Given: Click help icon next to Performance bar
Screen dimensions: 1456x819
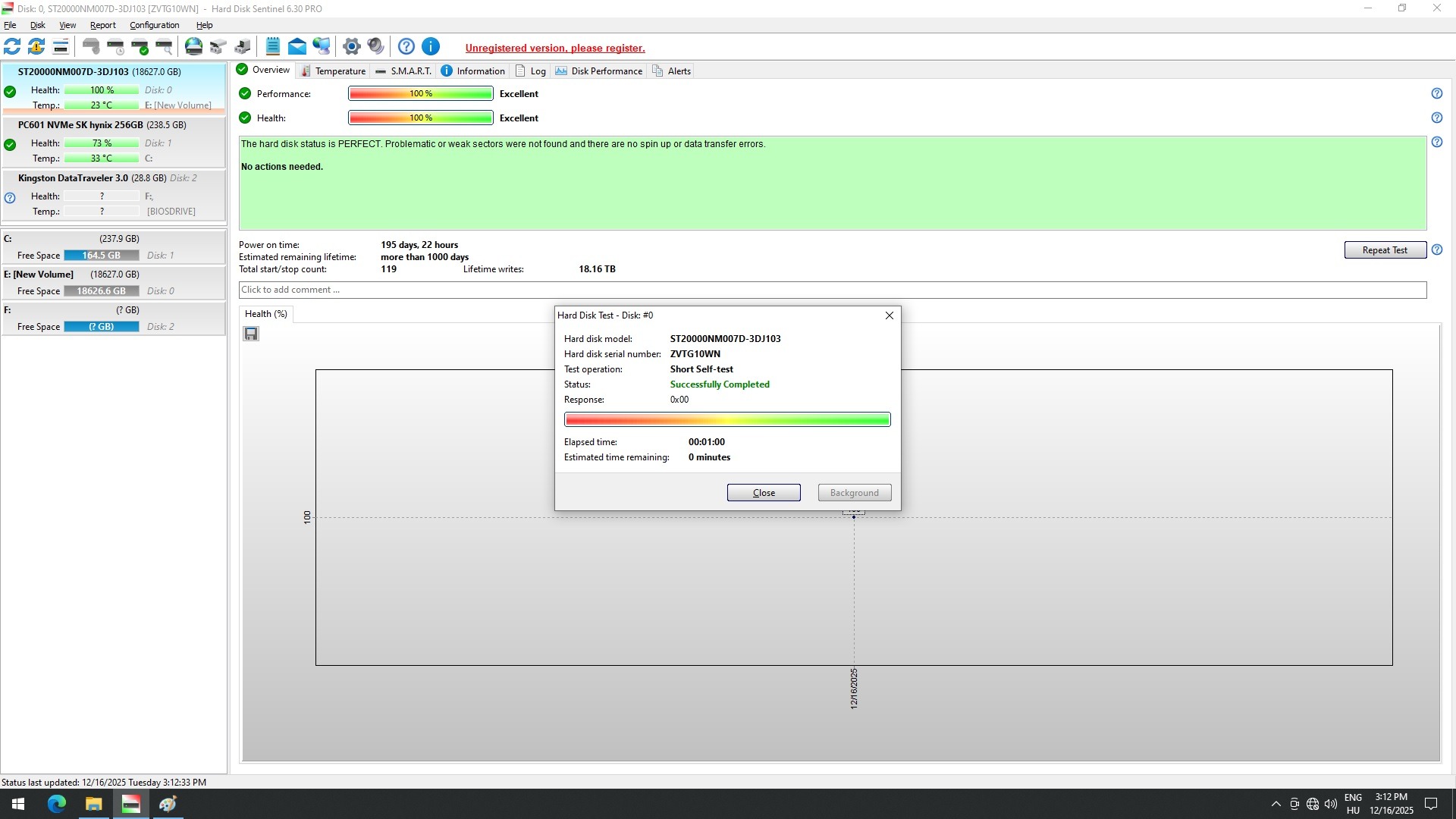Looking at the screenshot, I should pos(1436,94).
